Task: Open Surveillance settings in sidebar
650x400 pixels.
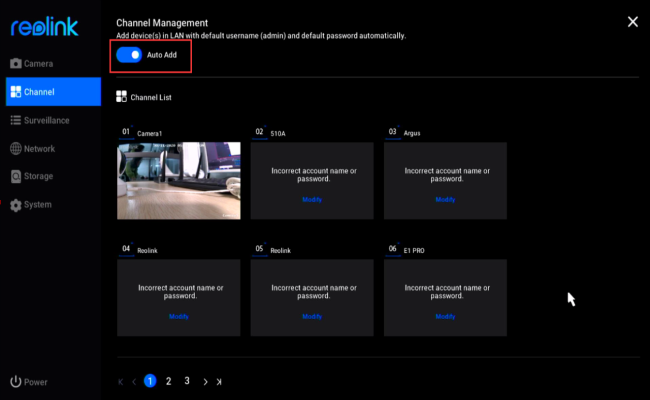Action: point(46,120)
